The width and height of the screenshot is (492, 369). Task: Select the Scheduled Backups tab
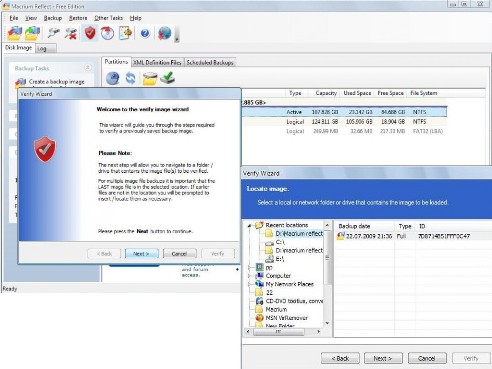coord(210,62)
